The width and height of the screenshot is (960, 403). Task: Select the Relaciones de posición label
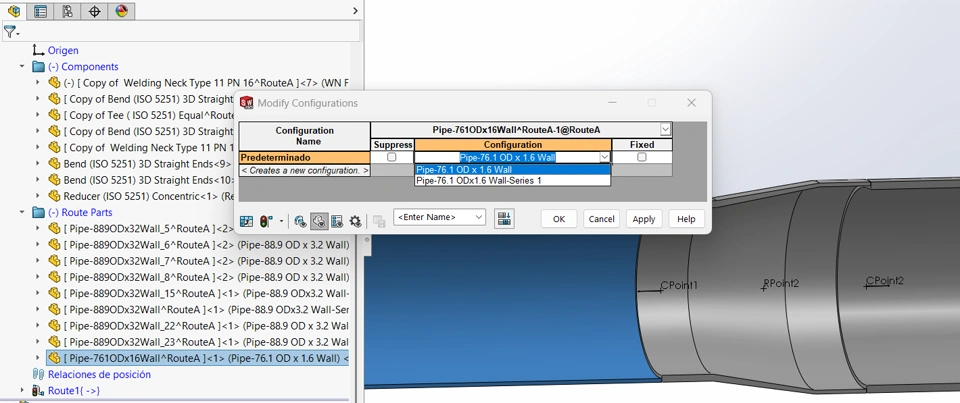click(99, 374)
